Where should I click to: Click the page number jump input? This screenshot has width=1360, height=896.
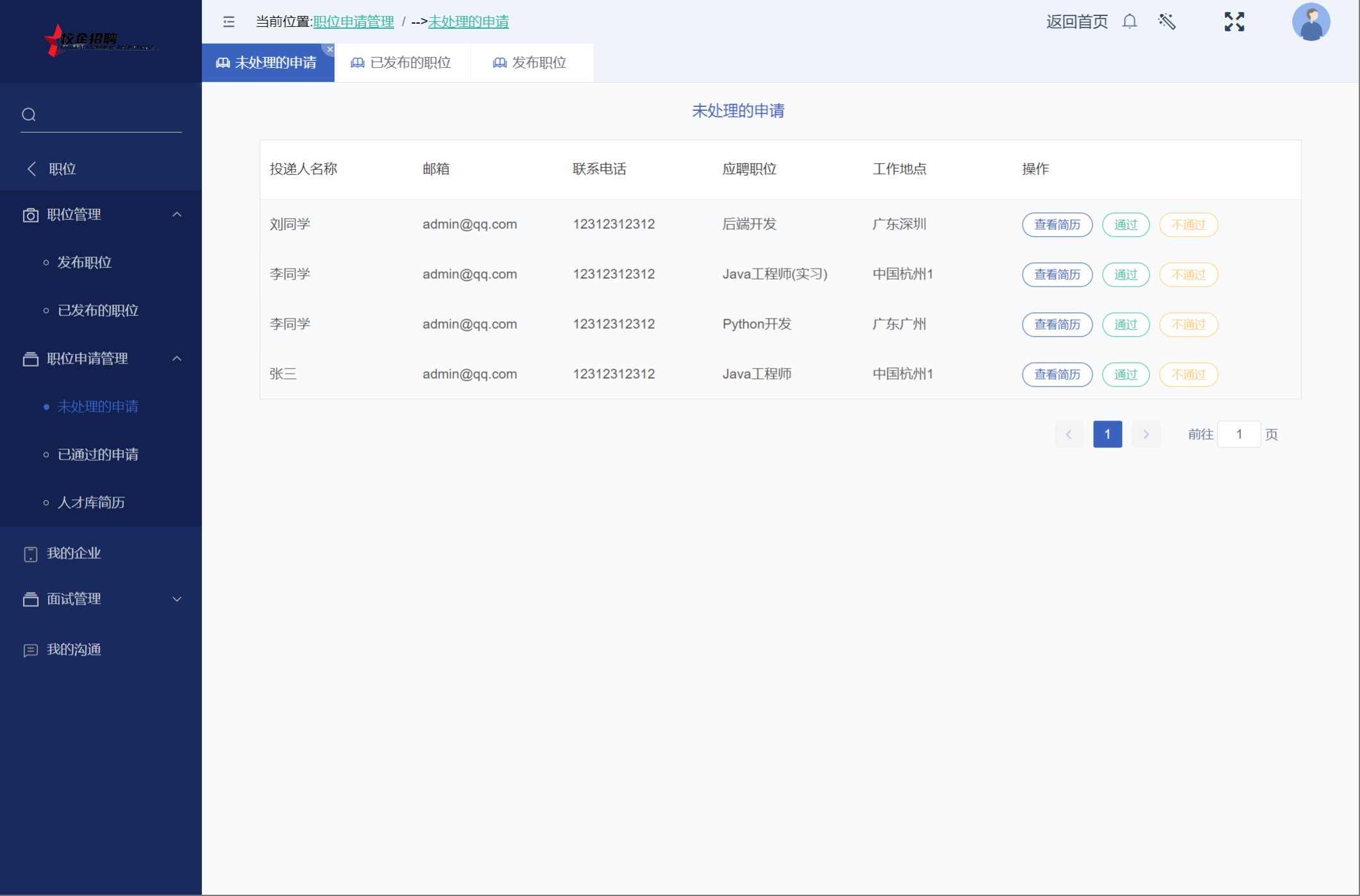pos(1238,435)
